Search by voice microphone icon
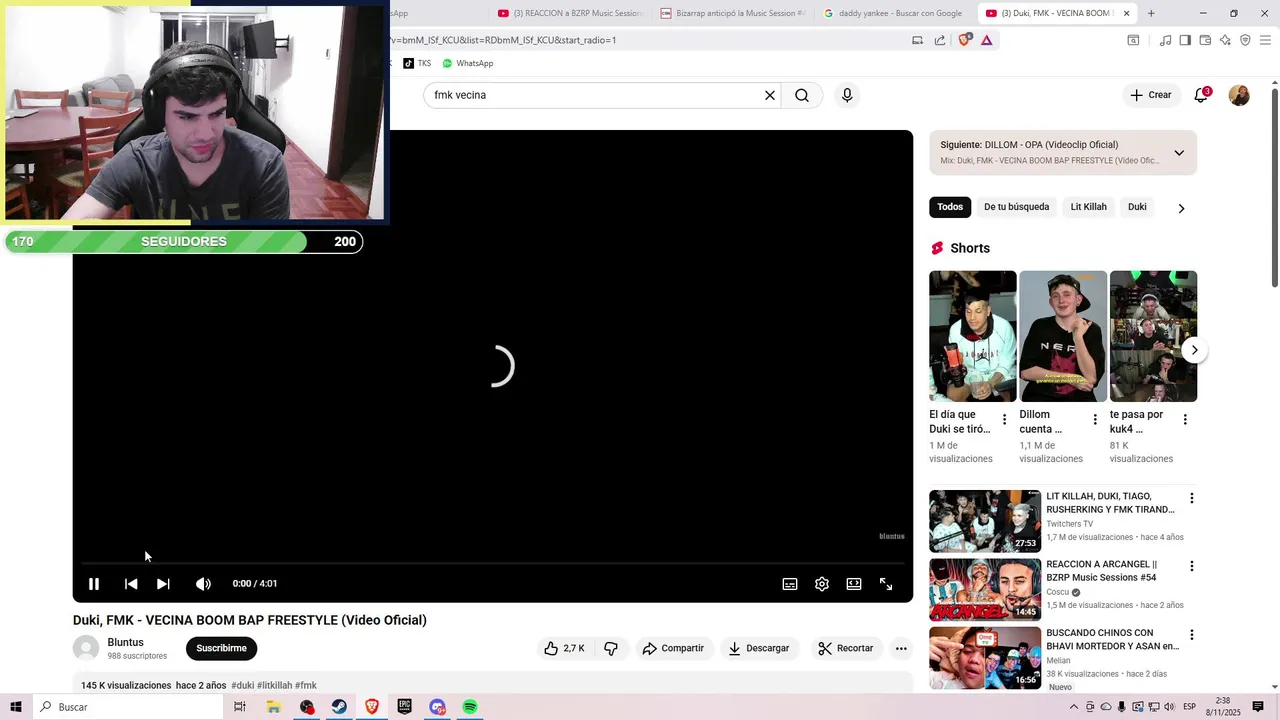The image size is (1280, 720). pyautogui.click(x=847, y=95)
